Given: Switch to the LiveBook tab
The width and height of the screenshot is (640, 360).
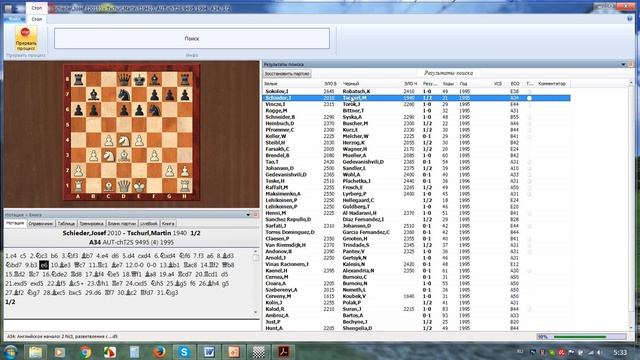Looking at the screenshot, I should click(x=149, y=224).
